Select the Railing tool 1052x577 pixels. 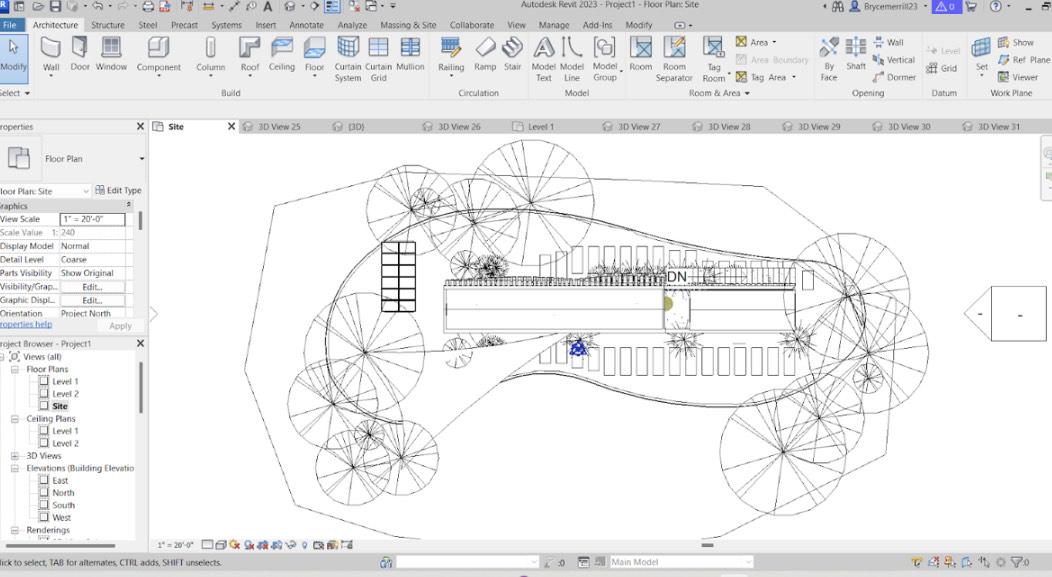tap(451, 55)
